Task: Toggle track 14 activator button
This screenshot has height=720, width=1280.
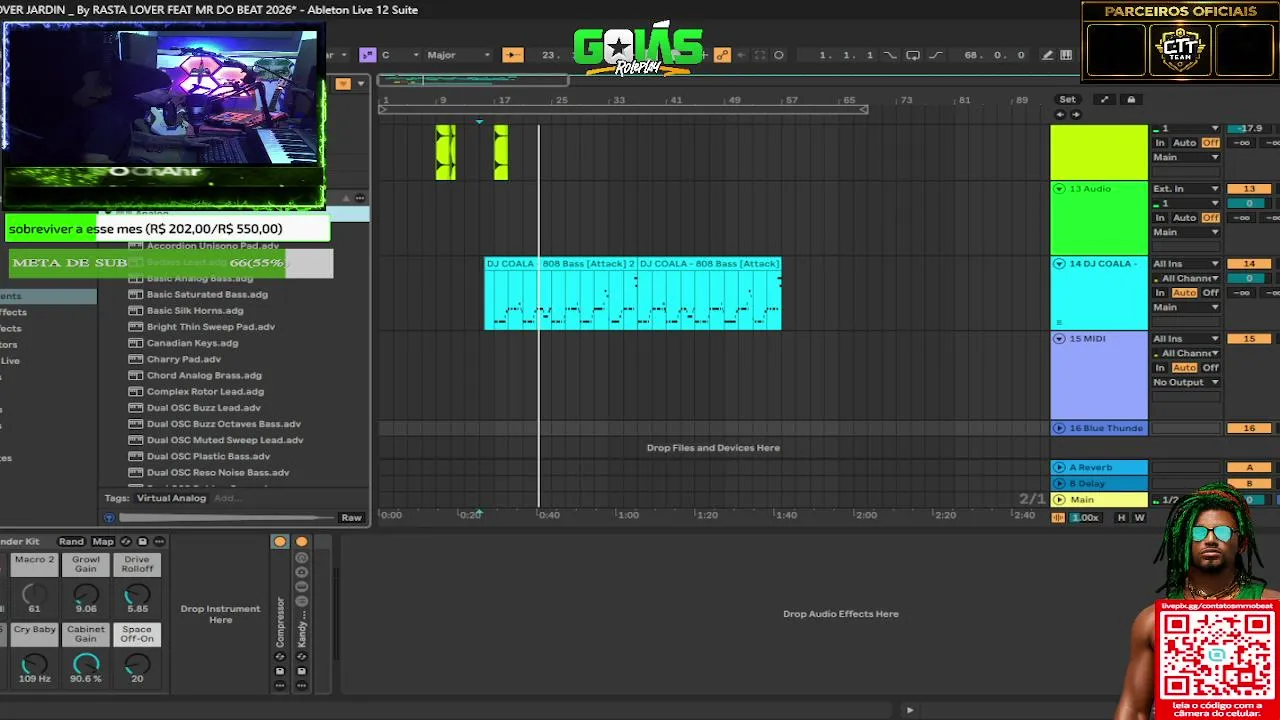Action: pos(1249,264)
